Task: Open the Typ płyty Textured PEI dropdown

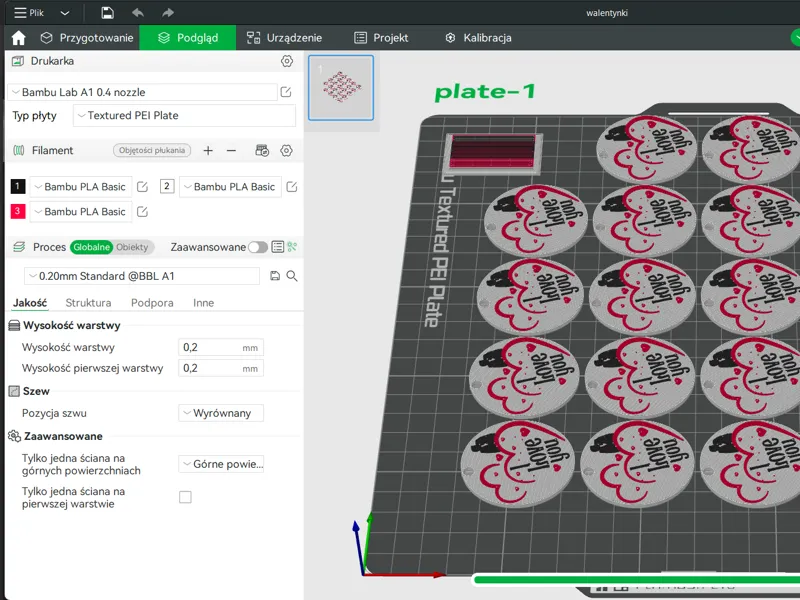Action: pos(184,115)
